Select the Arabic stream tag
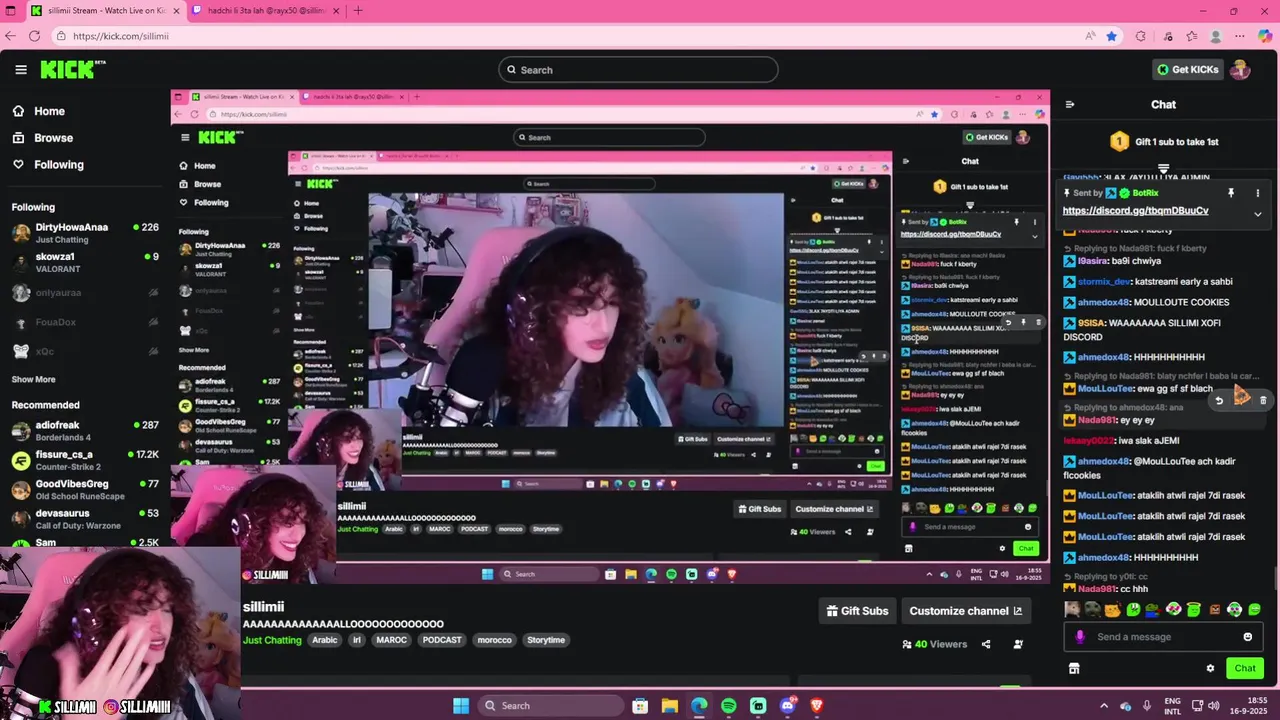 point(325,640)
